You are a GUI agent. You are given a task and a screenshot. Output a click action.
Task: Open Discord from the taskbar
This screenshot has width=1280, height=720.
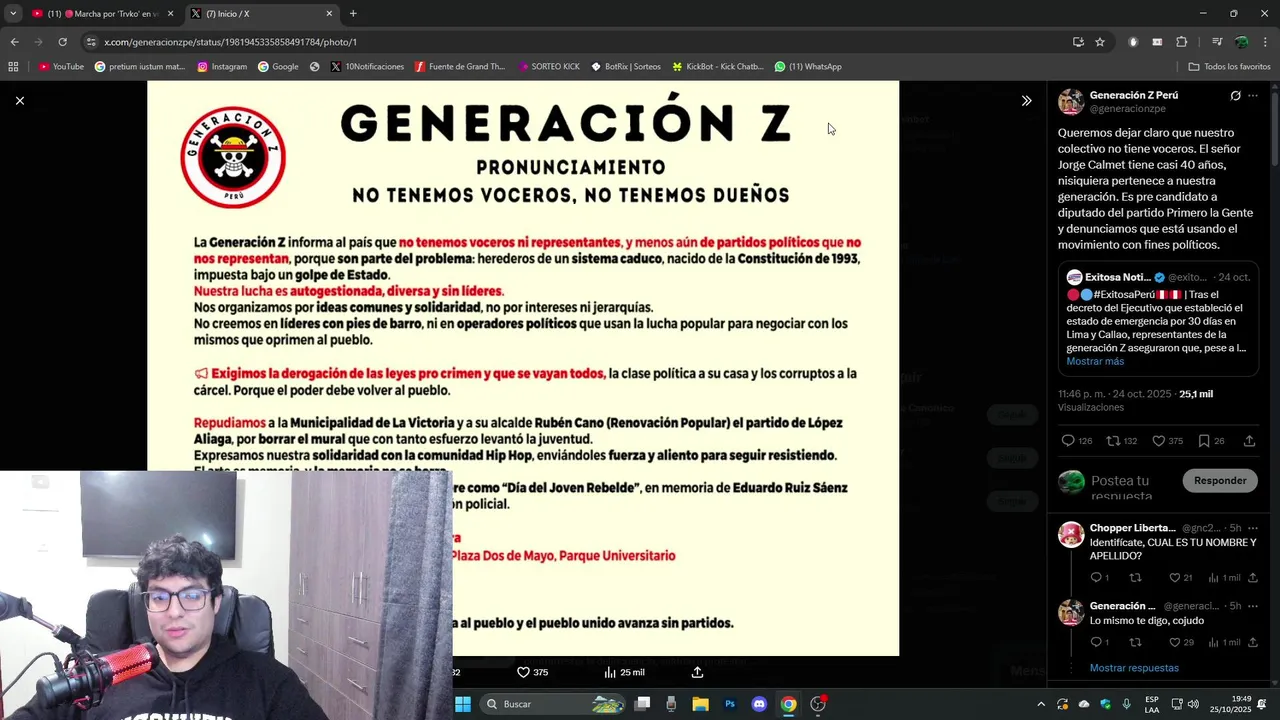759,704
